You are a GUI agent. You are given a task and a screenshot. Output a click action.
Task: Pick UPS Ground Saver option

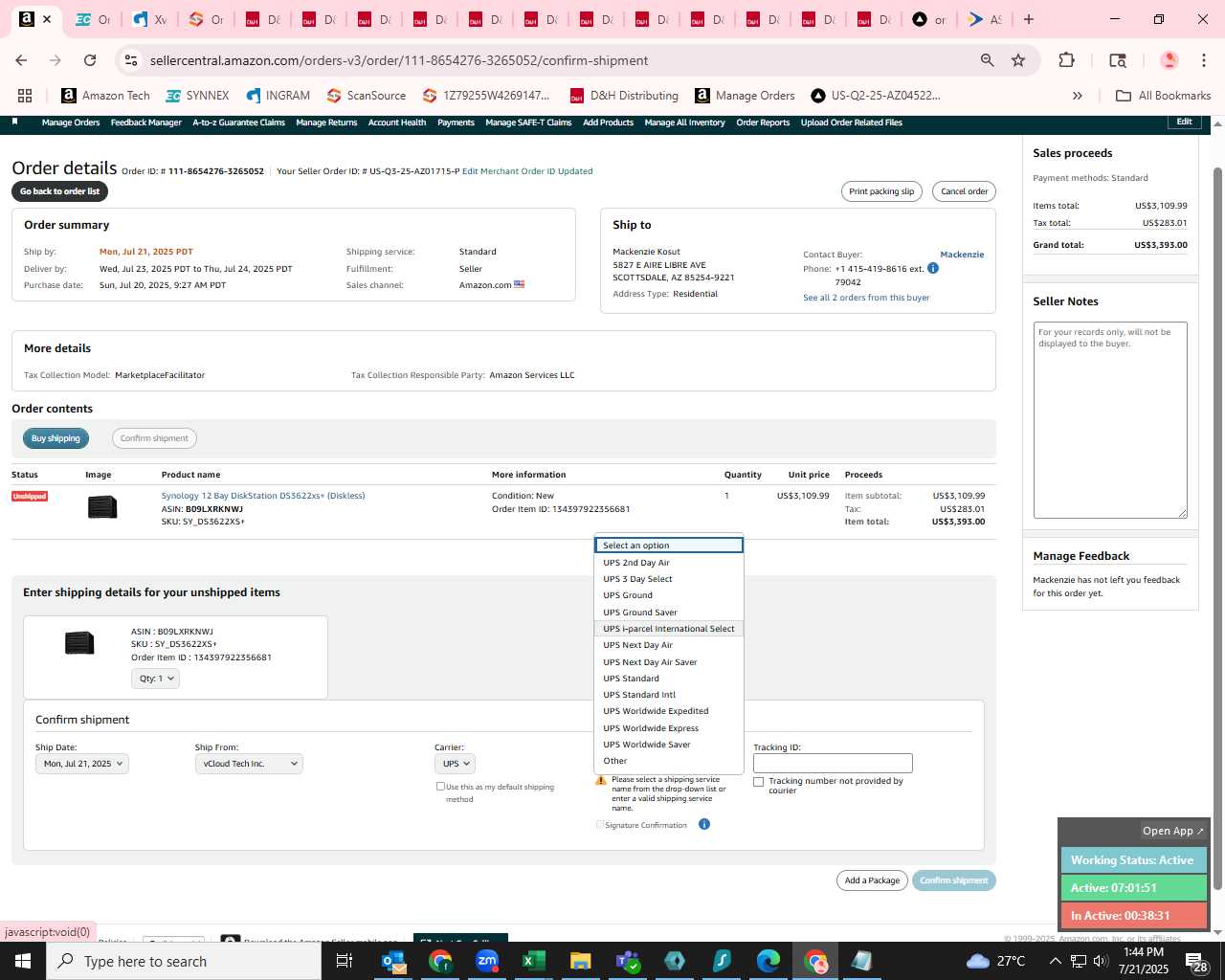click(669, 612)
